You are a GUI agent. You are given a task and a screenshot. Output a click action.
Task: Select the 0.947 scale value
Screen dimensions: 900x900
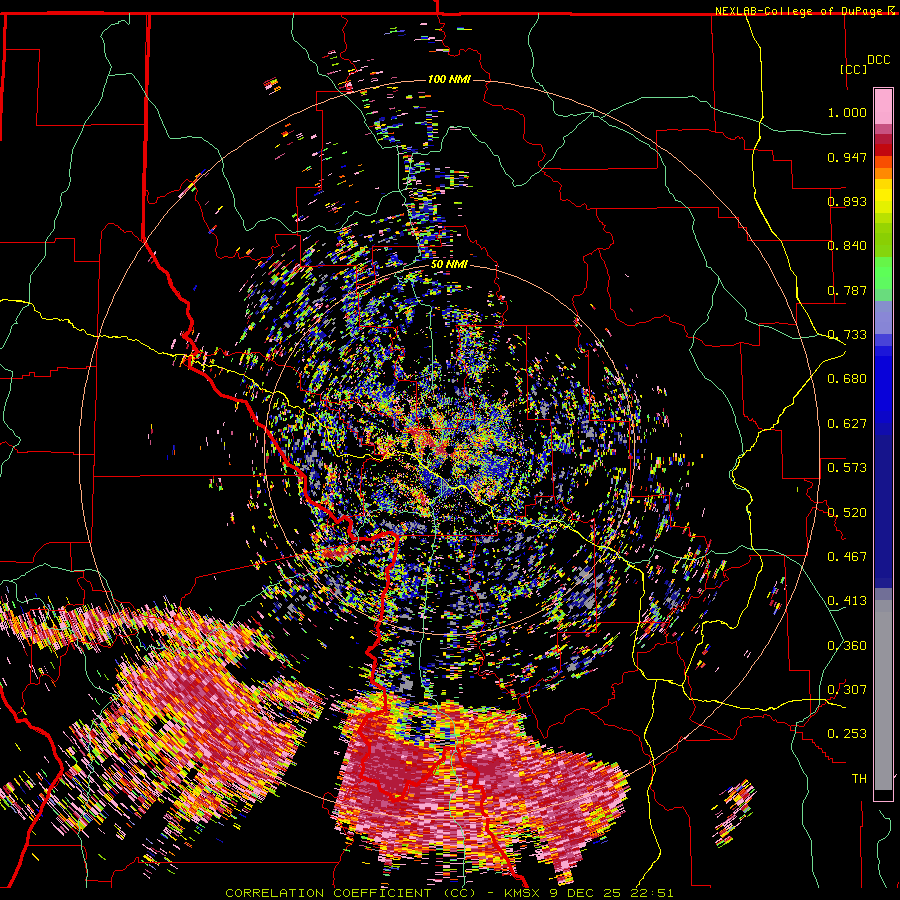point(847,157)
